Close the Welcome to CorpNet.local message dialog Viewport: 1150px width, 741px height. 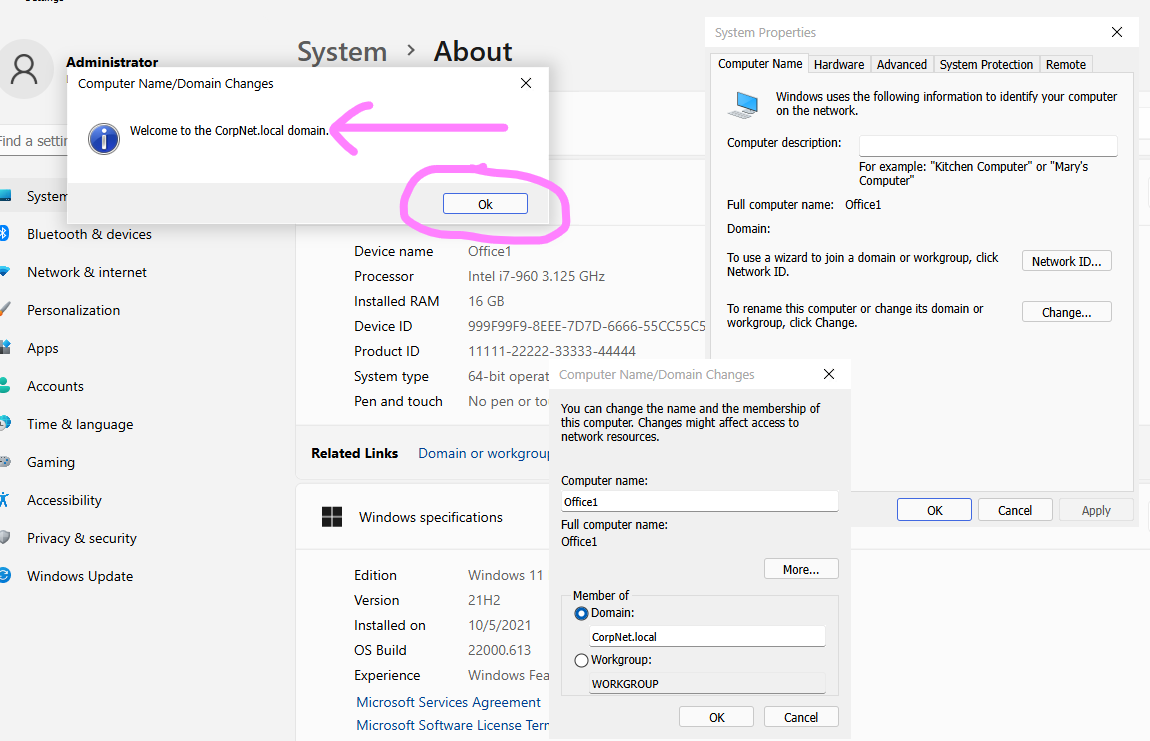(526, 83)
